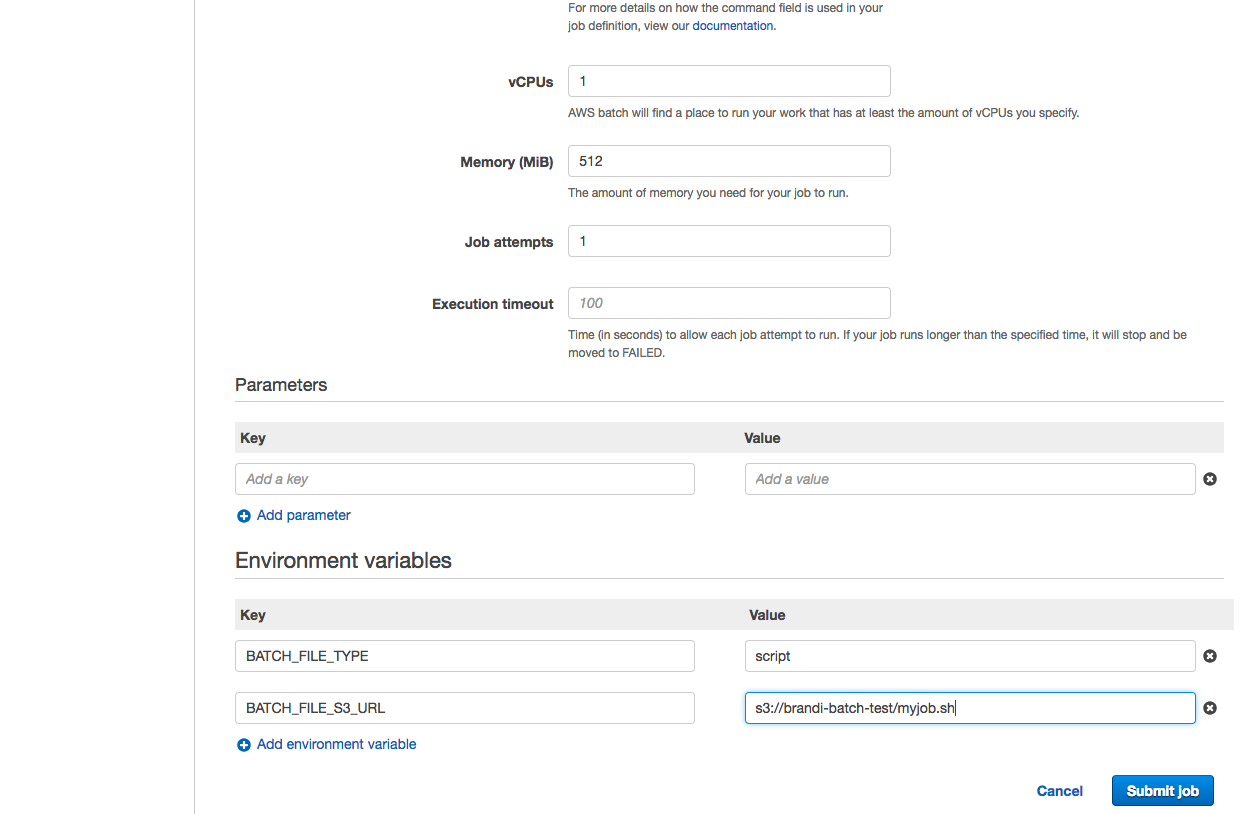Viewport: 1250px width, 814px height.
Task: Click the plus icon beside Add environment variable
Action: pos(243,745)
